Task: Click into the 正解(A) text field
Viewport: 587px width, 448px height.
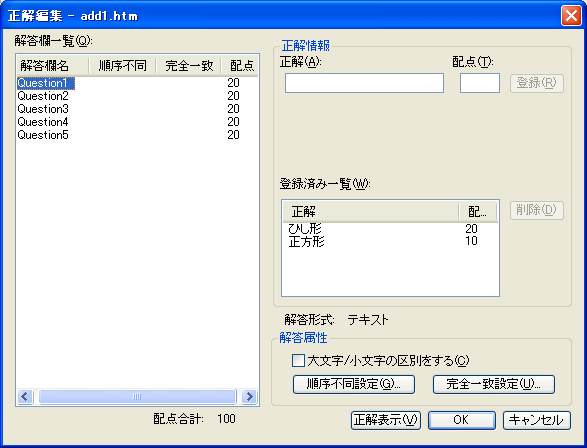Action: pos(364,83)
